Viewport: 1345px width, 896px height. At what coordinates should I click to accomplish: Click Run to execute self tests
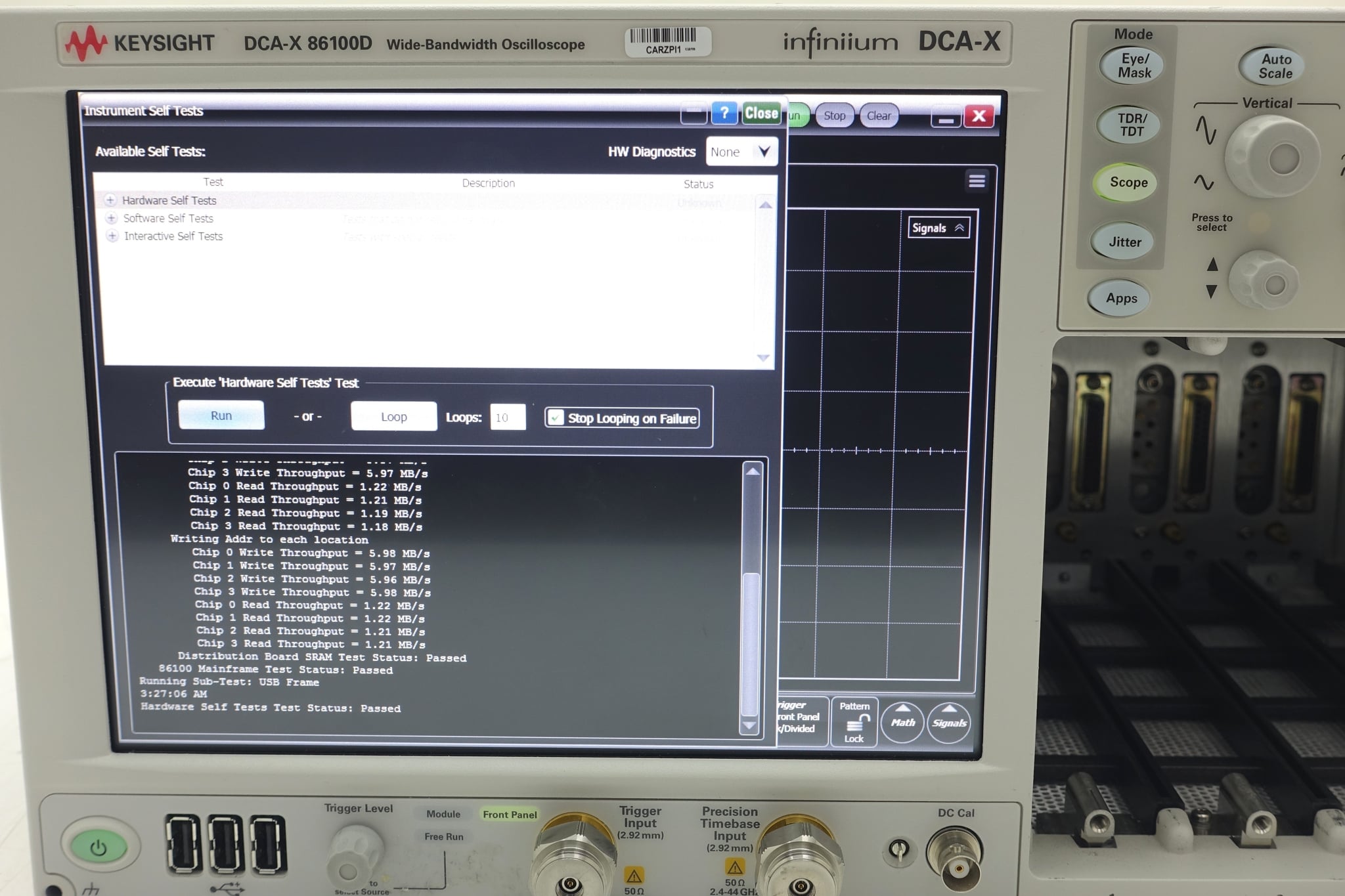point(221,416)
